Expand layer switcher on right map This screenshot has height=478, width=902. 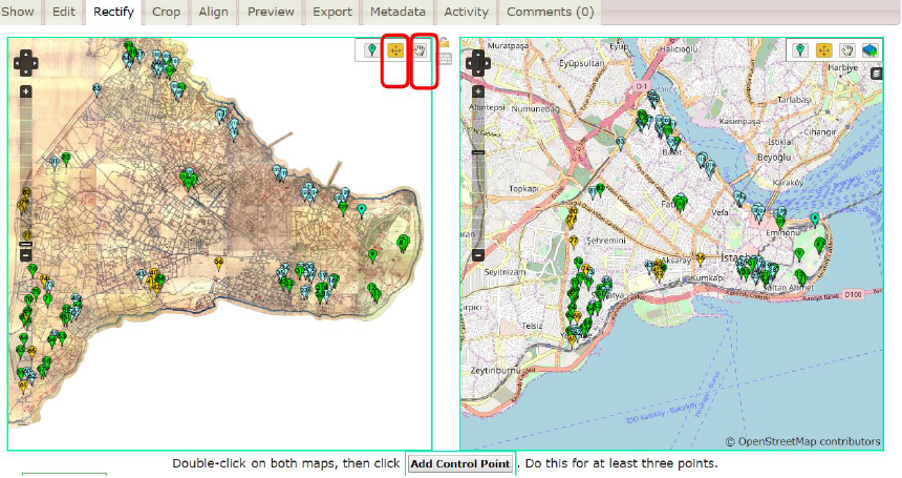[x=877, y=73]
